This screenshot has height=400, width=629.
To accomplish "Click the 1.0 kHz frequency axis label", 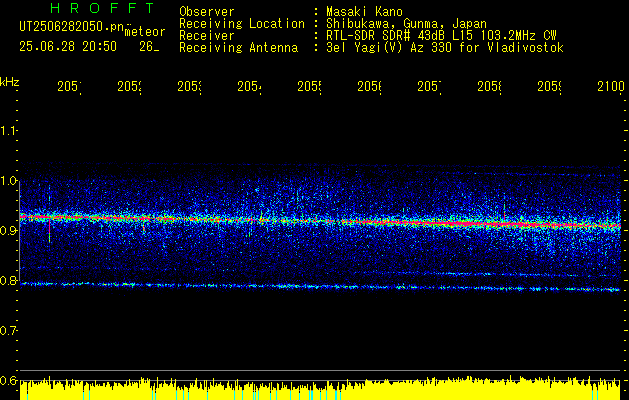I will pos(8,181).
